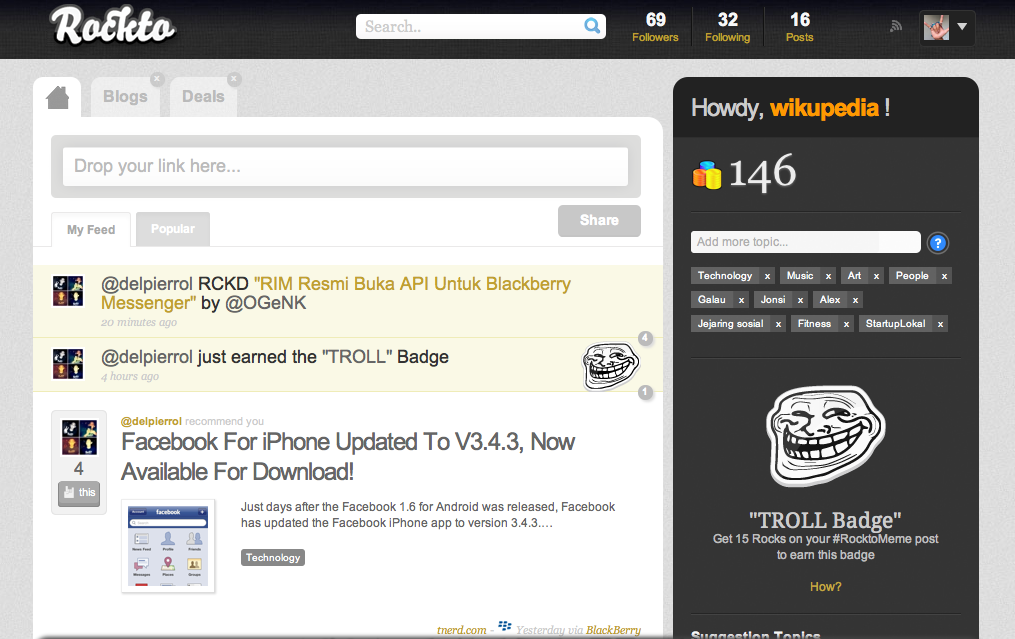The width and height of the screenshot is (1015, 639).
Task: Open the Technology topic in sidebar
Action: click(x=725, y=276)
